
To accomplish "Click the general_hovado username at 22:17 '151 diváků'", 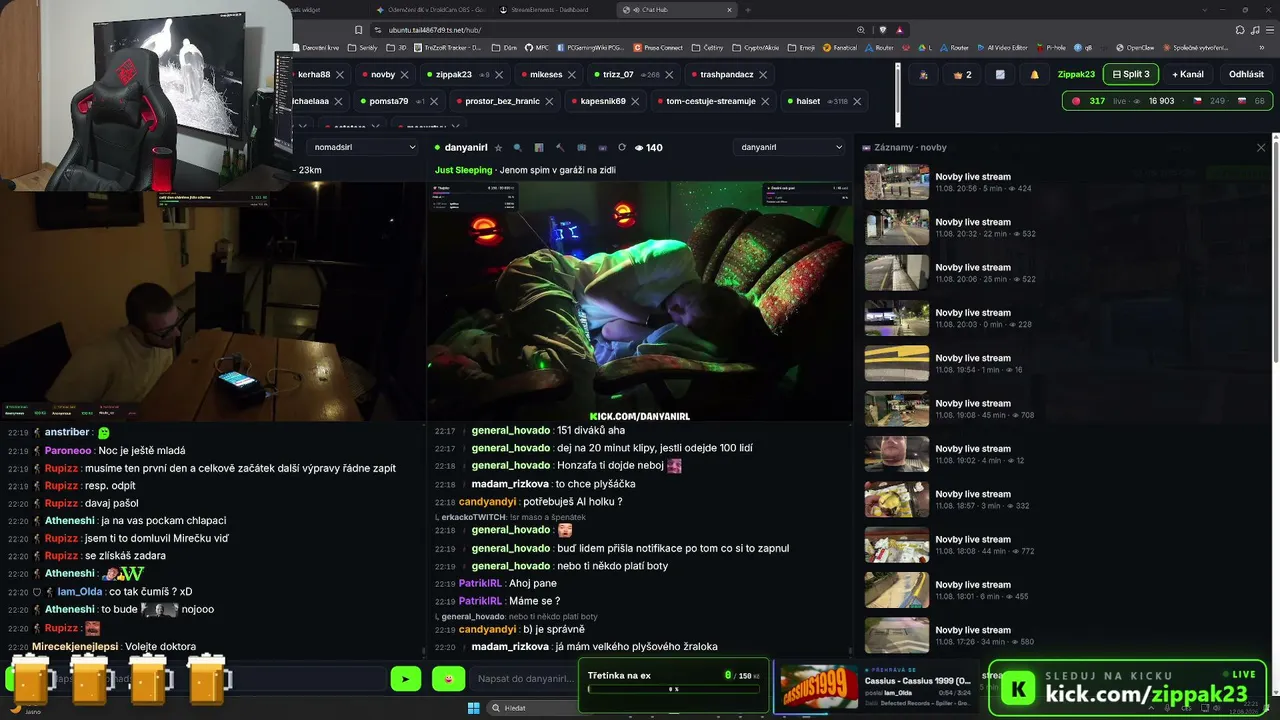I will 511,430.
